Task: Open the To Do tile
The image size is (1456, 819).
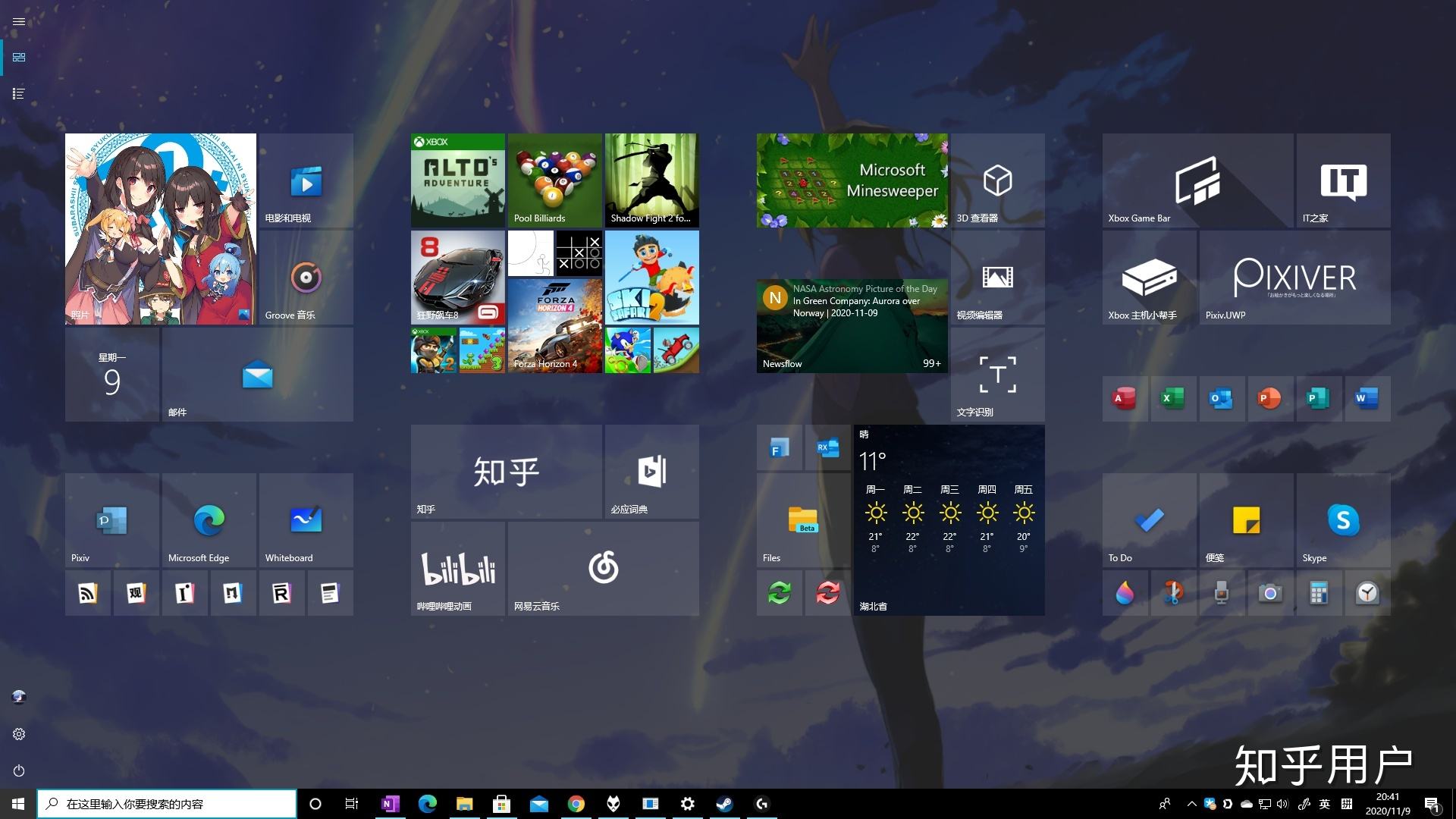Action: click(1149, 520)
